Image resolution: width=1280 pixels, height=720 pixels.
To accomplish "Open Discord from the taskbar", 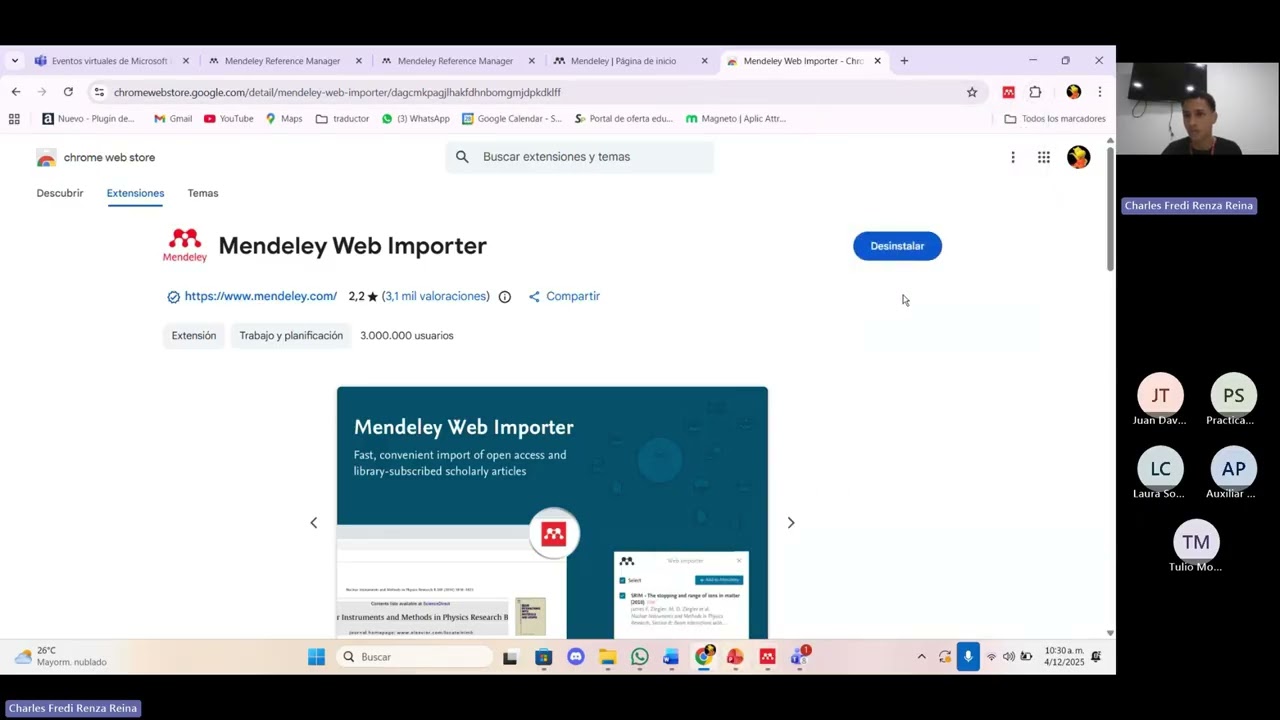I will pyautogui.click(x=575, y=657).
